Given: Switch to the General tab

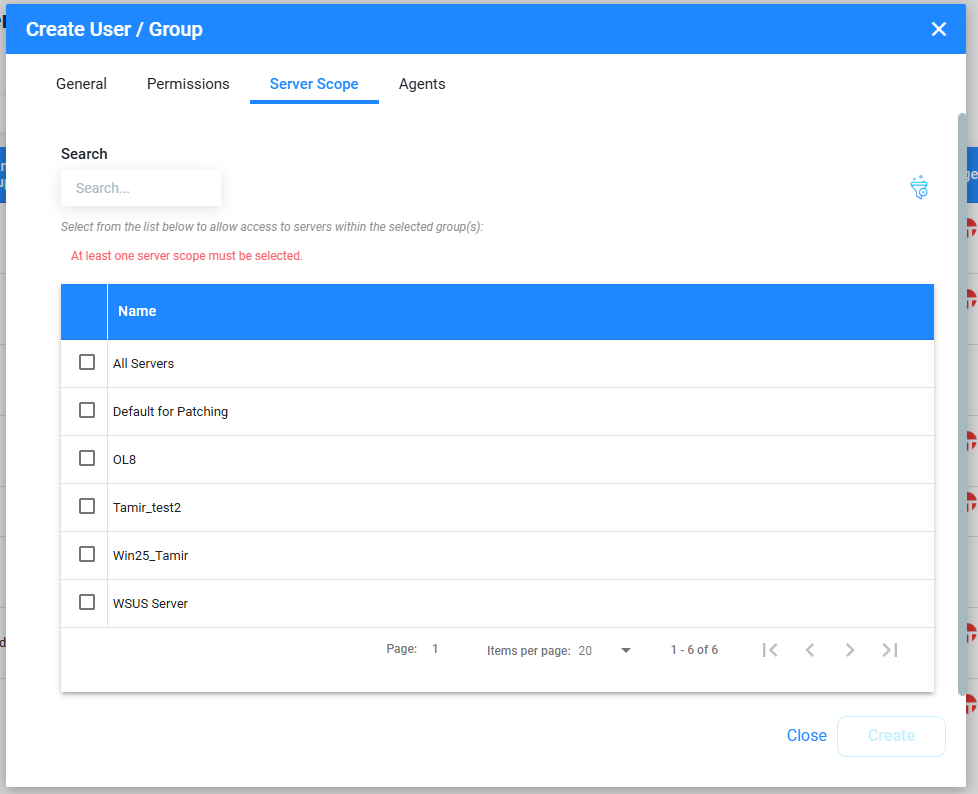Looking at the screenshot, I should [x=81, y=84].
